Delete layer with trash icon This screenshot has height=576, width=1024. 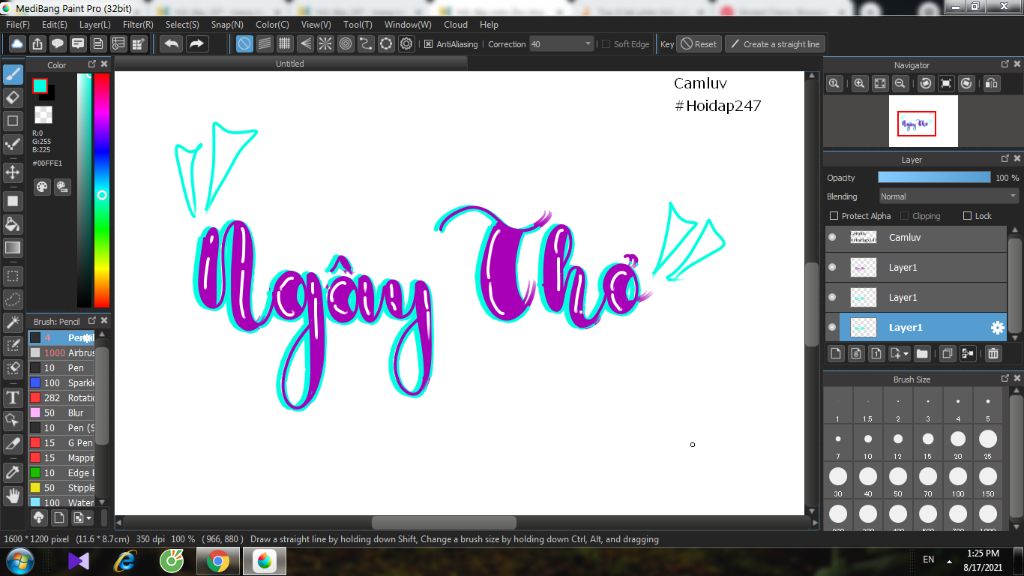[x=993, y=353]
